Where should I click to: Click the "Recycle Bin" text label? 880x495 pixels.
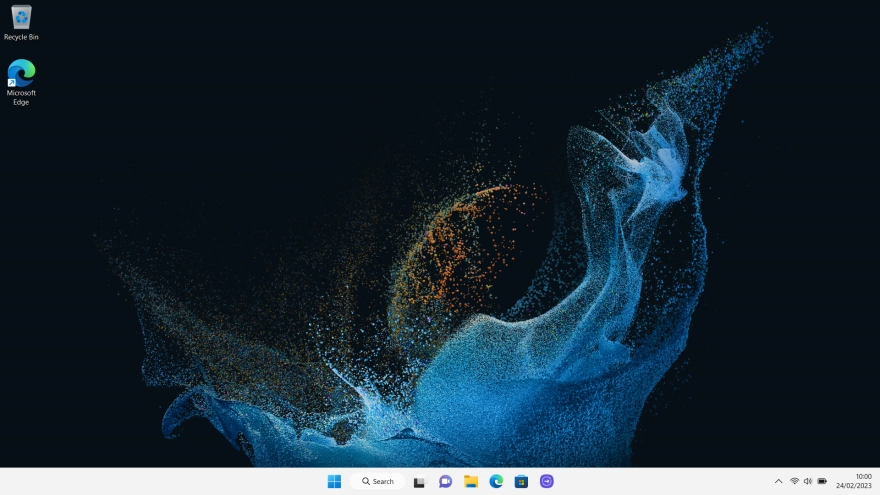point(21,37)
